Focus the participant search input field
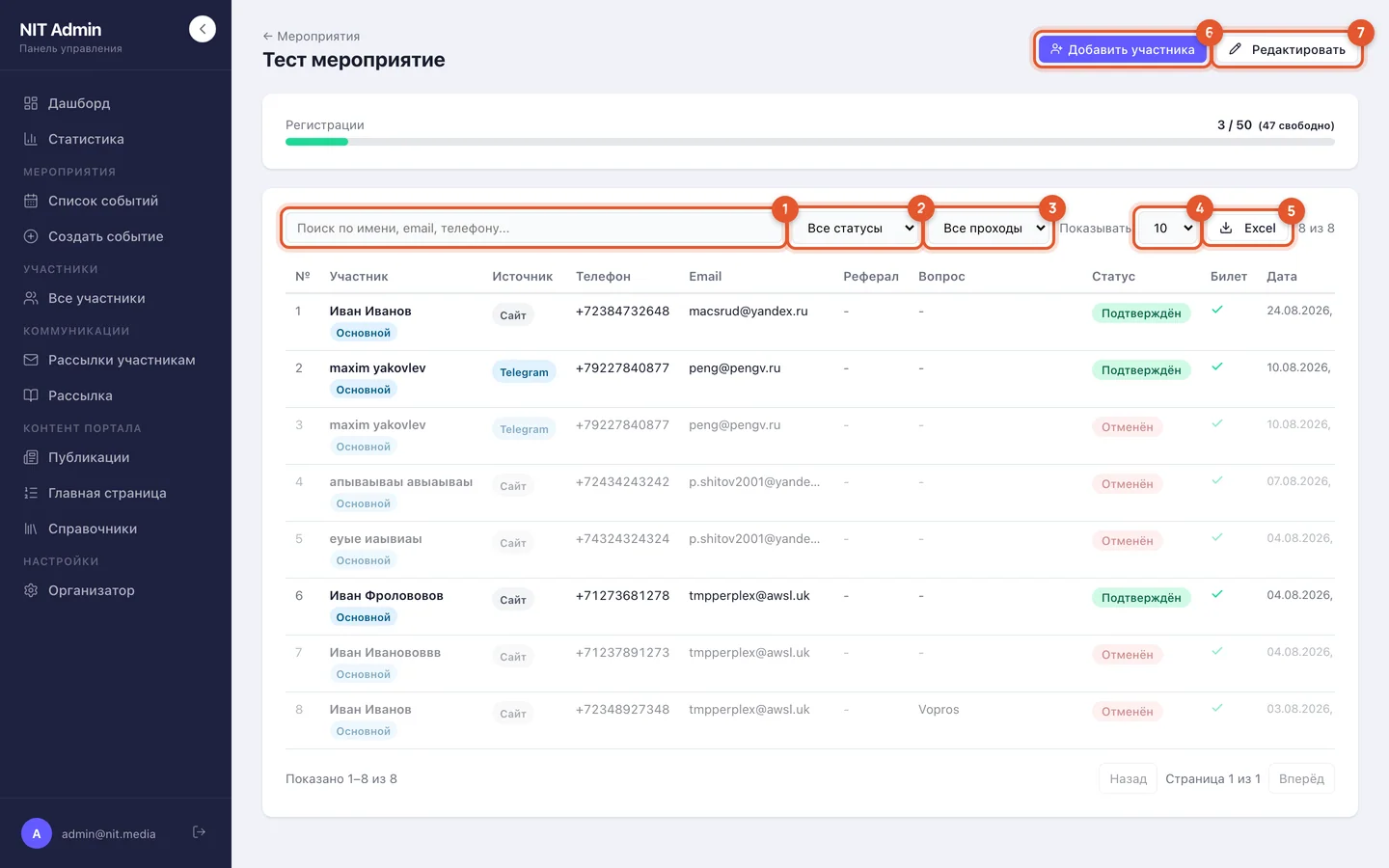This screenshot has height=868, width=1389. pyautogui.click(x=533, y=229)
